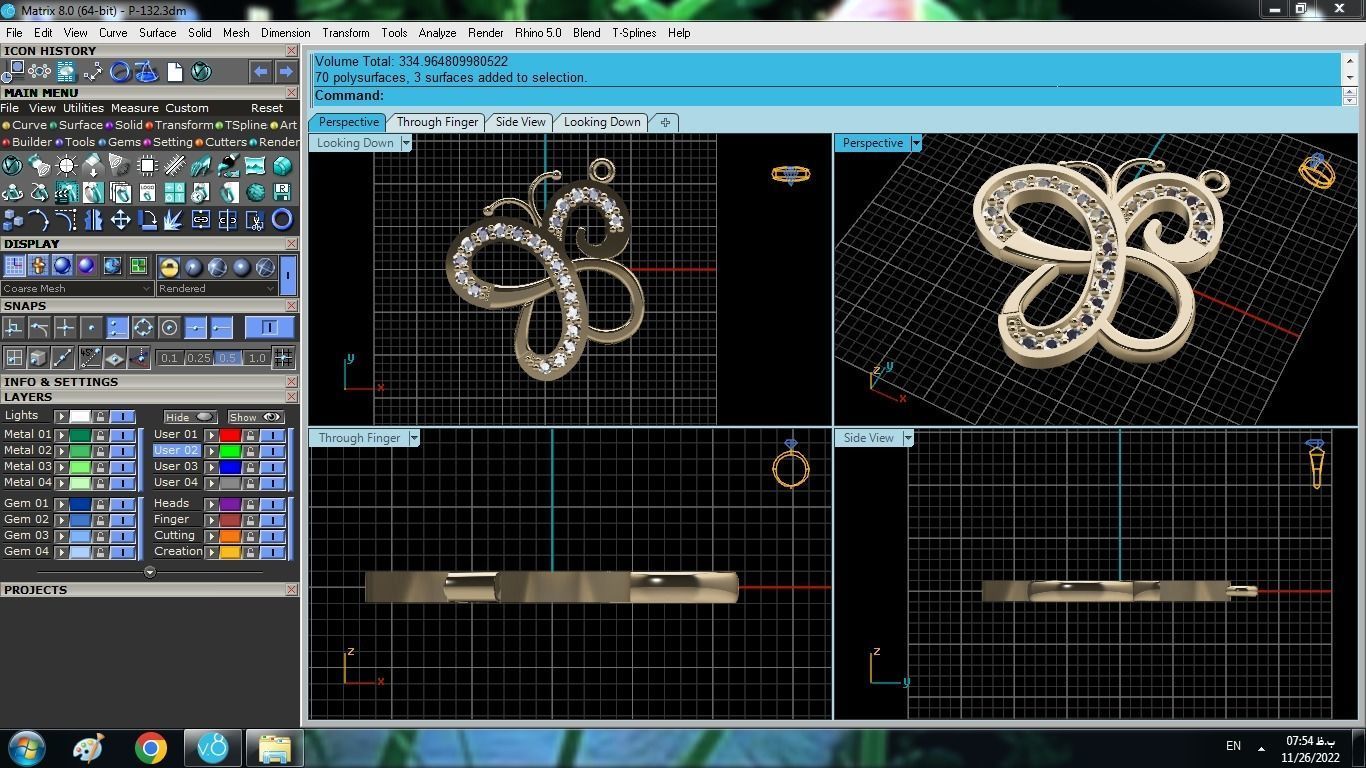
Task: Toggle the tangent snap icon in Snaps
Action: point(39,327)
